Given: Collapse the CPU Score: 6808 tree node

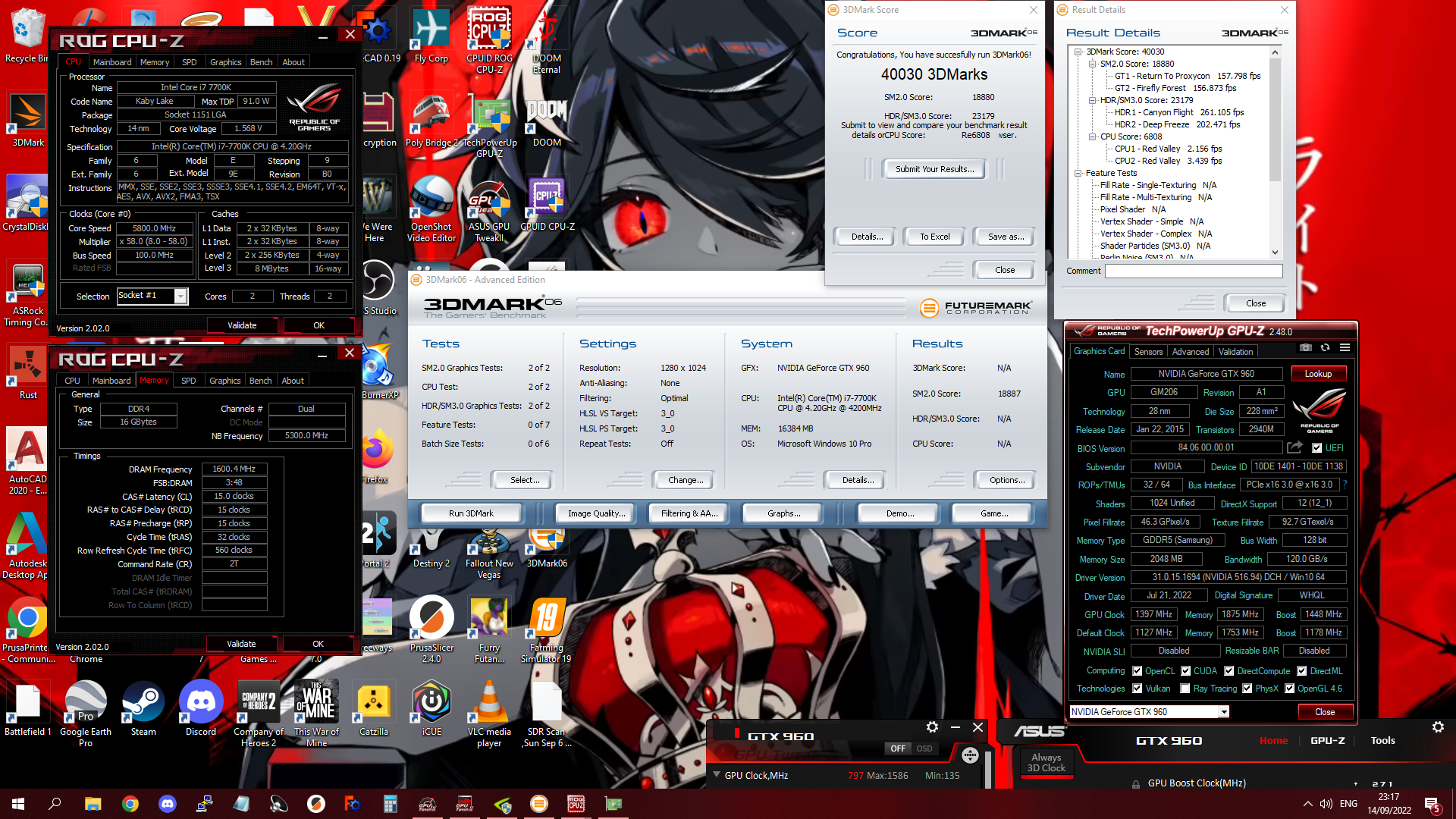Looking at the screenshot, I should [1093, 136].
